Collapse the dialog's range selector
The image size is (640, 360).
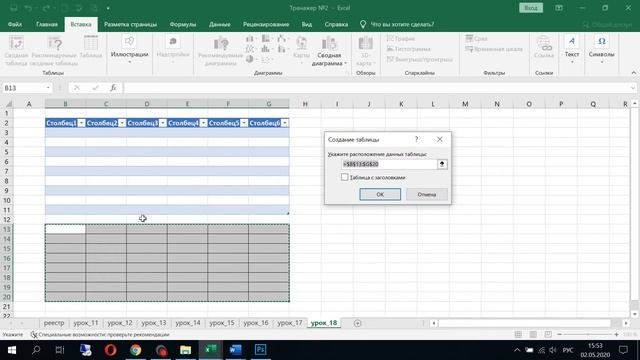click(442, 164)
